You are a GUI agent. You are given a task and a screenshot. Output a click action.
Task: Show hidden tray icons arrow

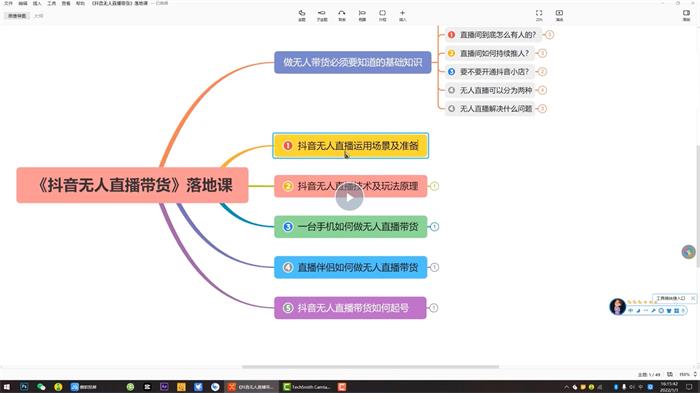tap(566, 387)
